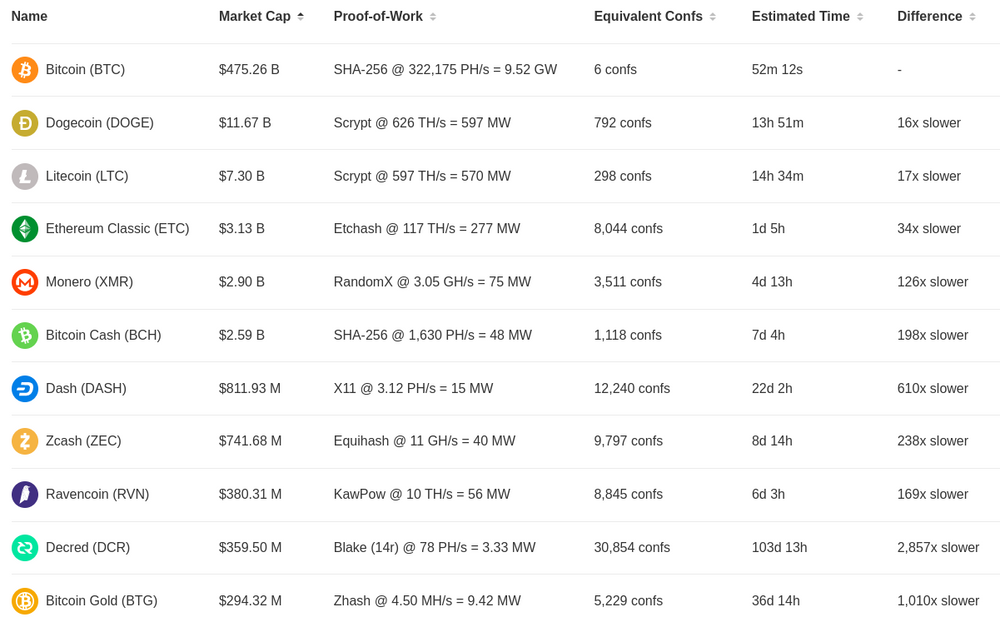Viewport: 1000px width, 622px height.
Task: Click the Name column header
Action: [x=29, y=17]
